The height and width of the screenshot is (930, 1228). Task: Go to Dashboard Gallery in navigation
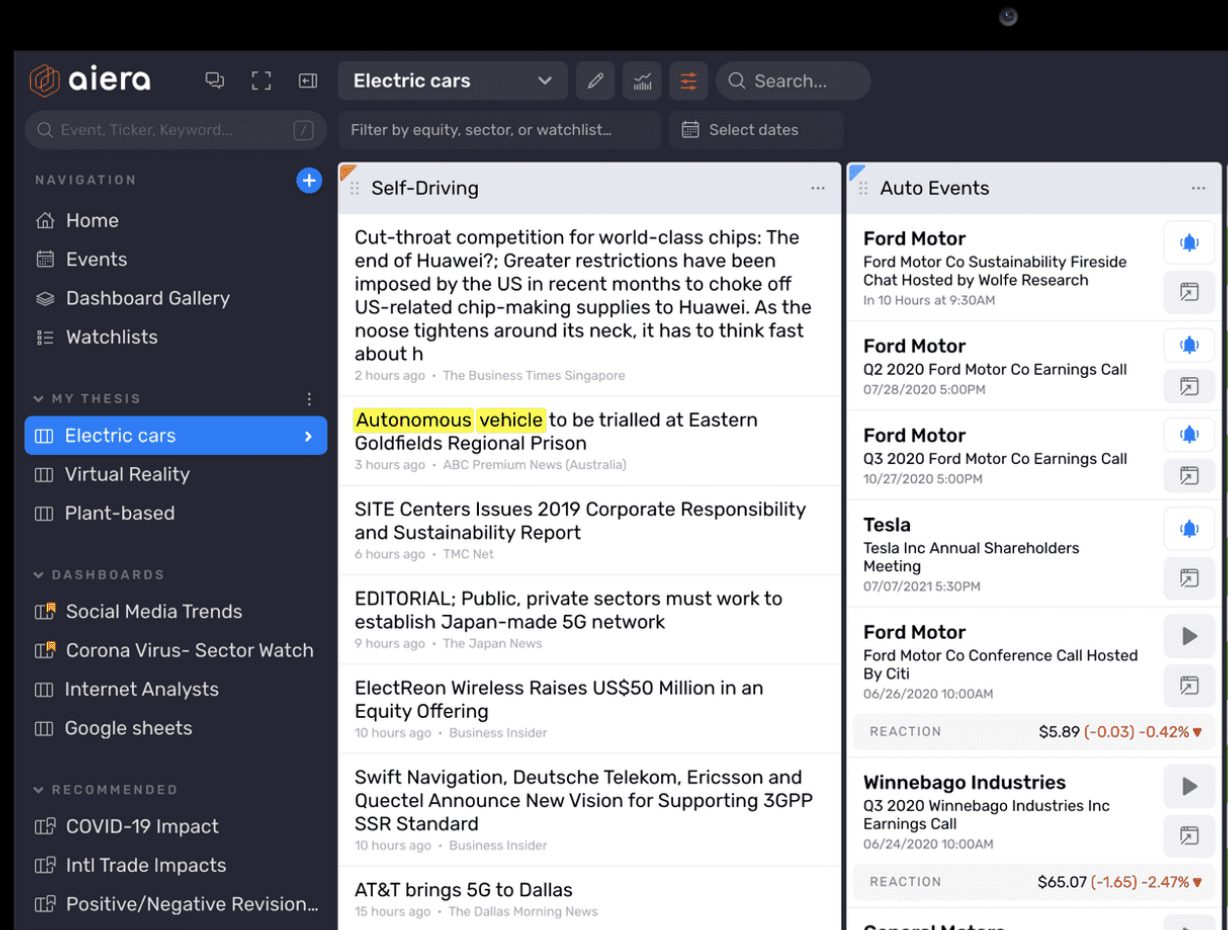(x=147, y=298)
